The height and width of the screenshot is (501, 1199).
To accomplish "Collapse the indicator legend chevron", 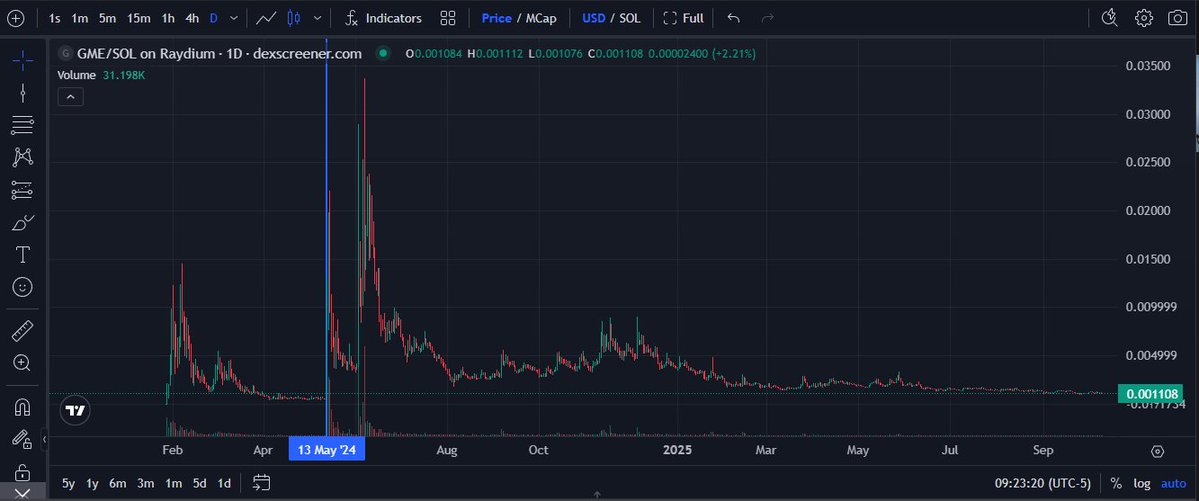I will tap(70, 96).
